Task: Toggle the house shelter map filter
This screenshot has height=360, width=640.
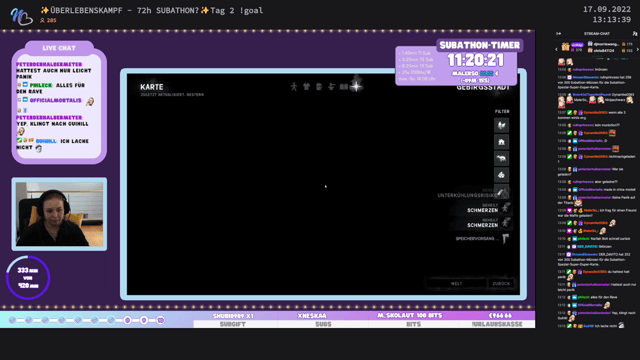Action: [x=501, y=142]
